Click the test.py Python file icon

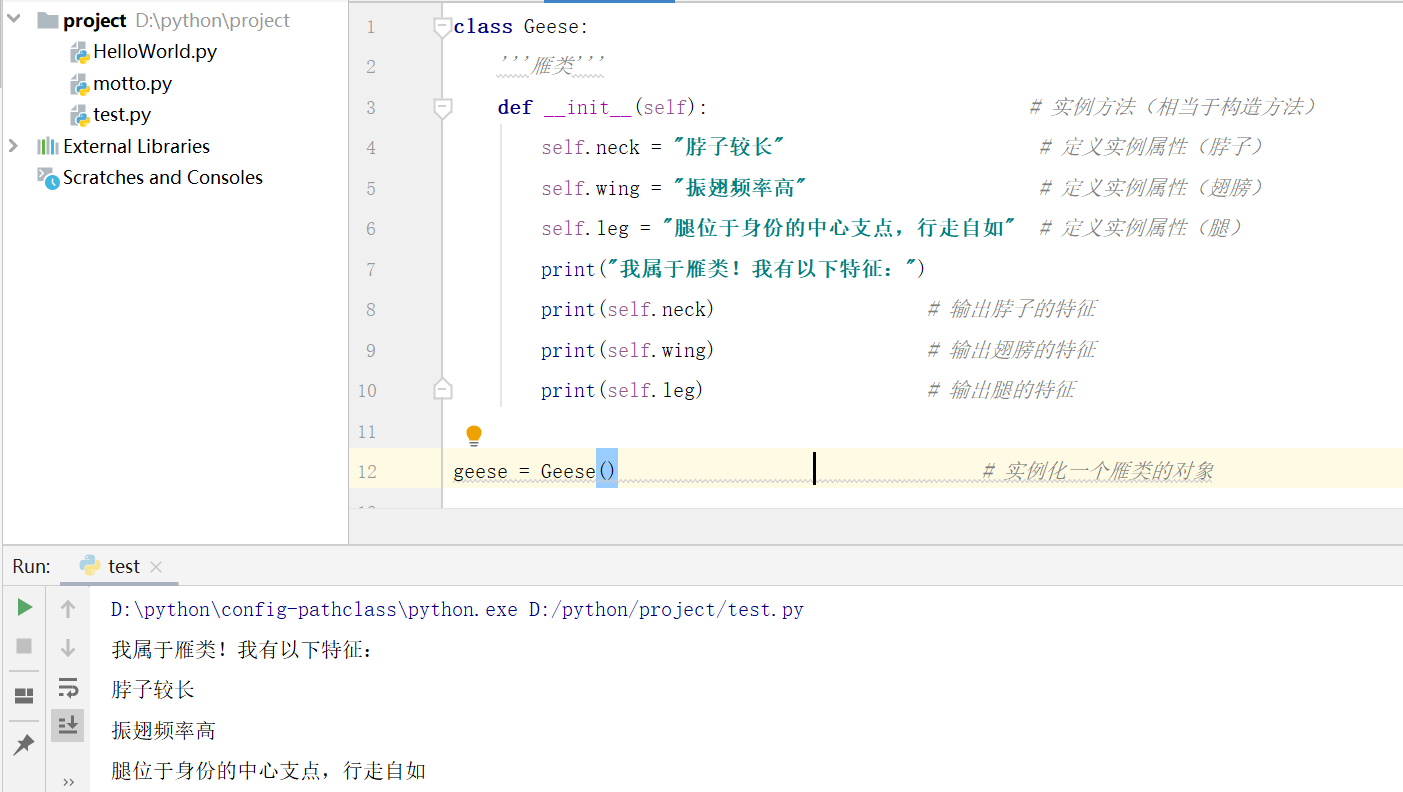(x=80, y=115)
